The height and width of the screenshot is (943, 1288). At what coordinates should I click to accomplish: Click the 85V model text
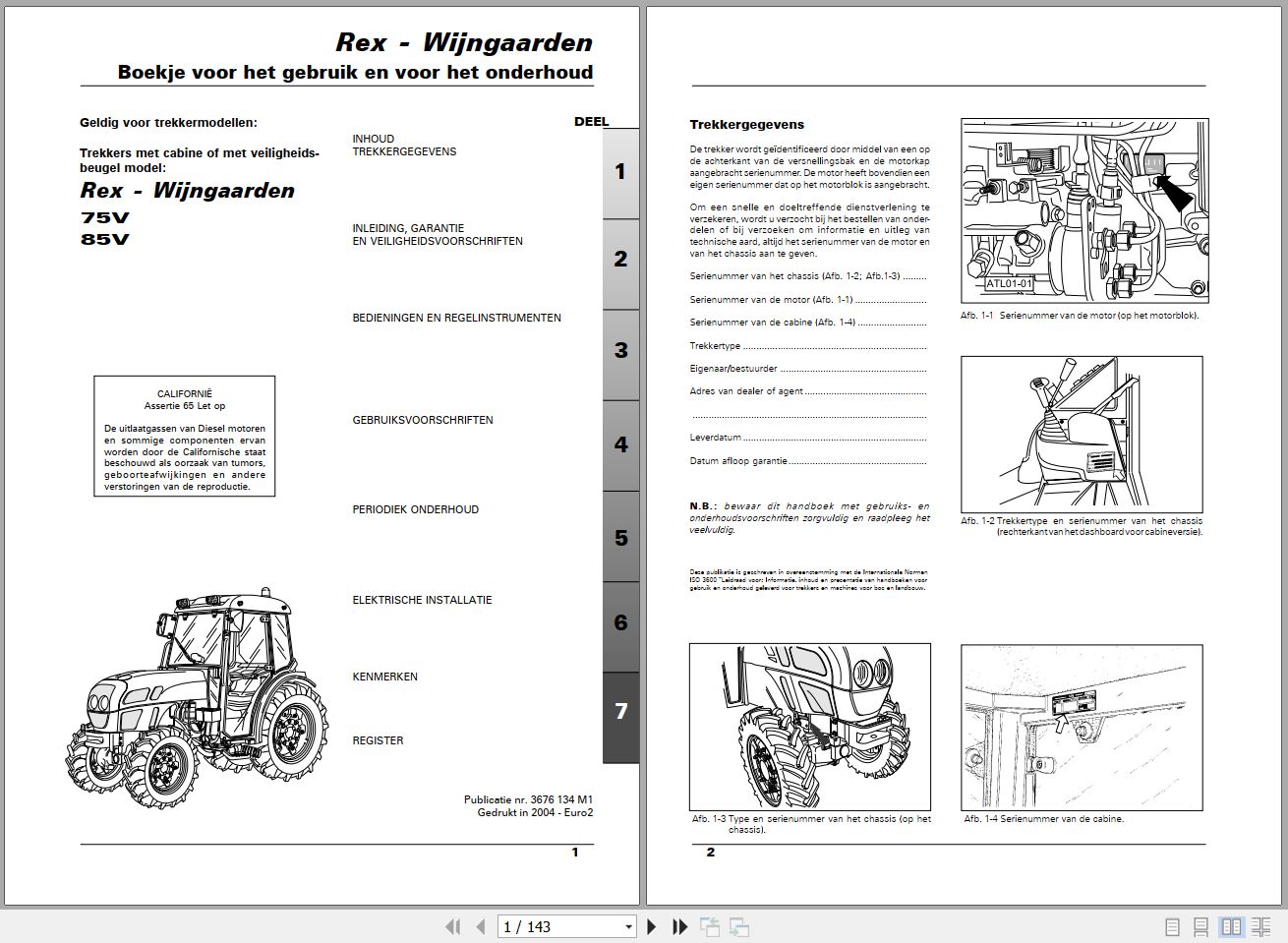(104, 239)
